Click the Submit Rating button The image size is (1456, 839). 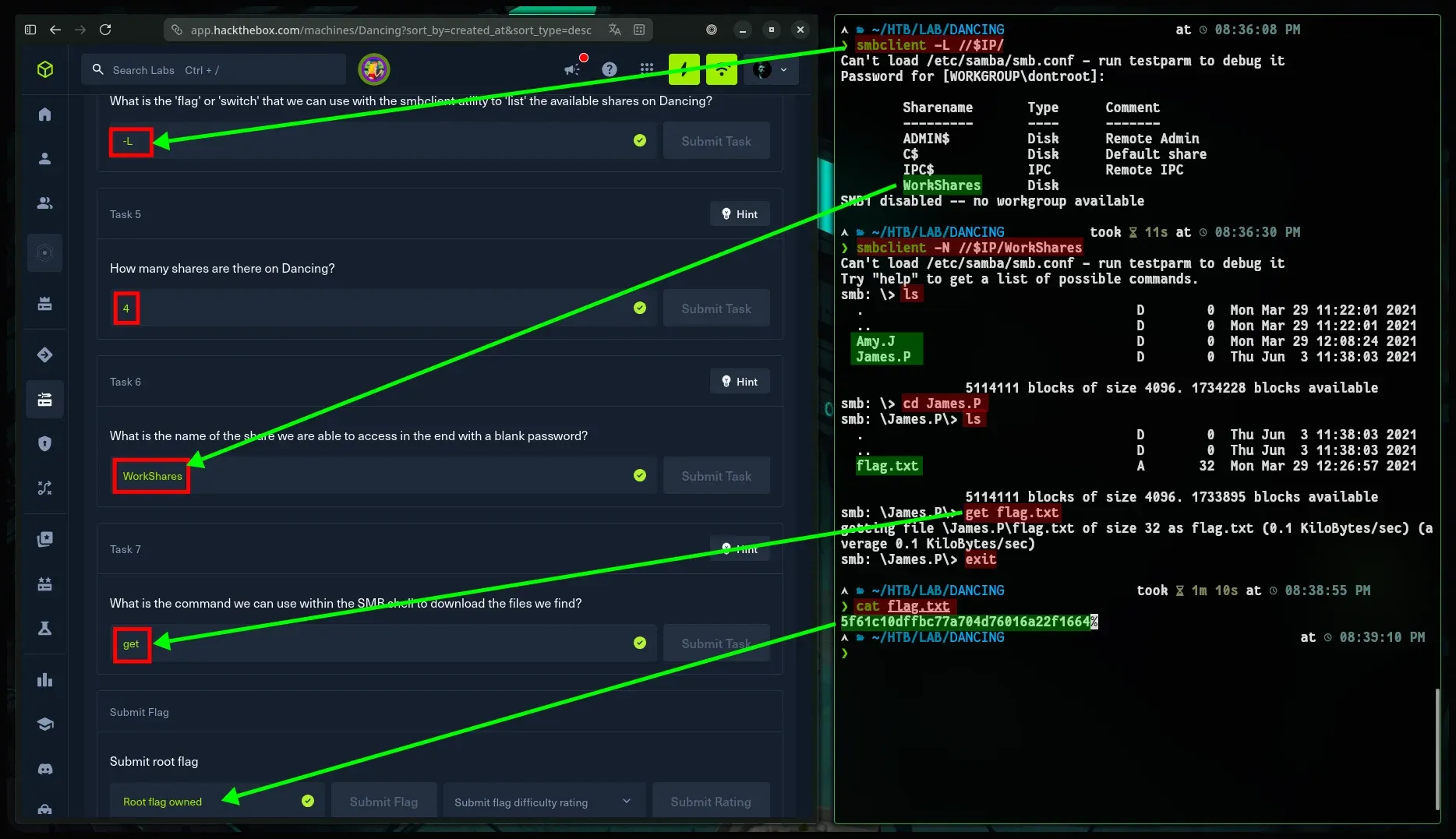pos(711,802)
